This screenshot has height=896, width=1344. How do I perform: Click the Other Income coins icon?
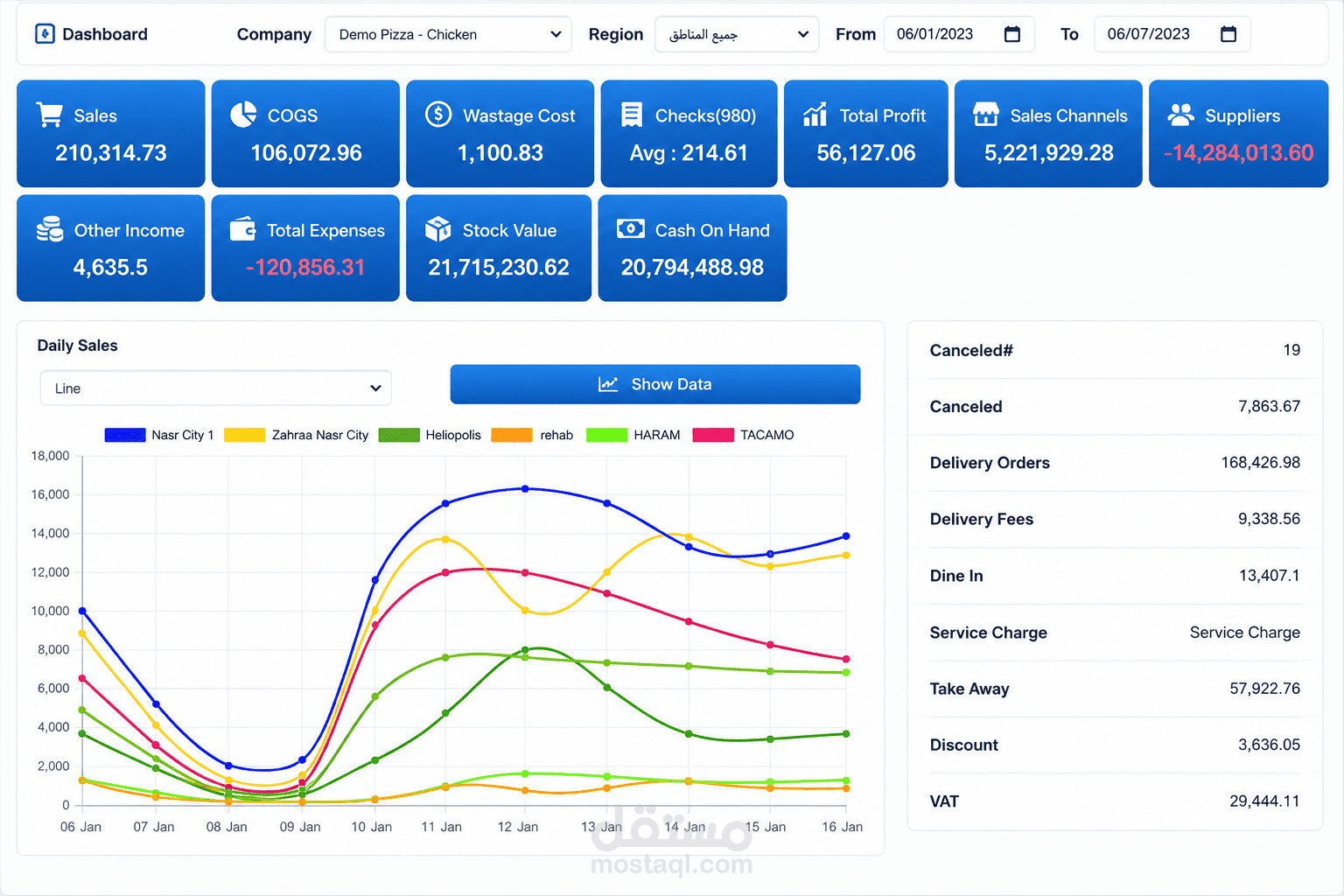[x=50, y=229]
